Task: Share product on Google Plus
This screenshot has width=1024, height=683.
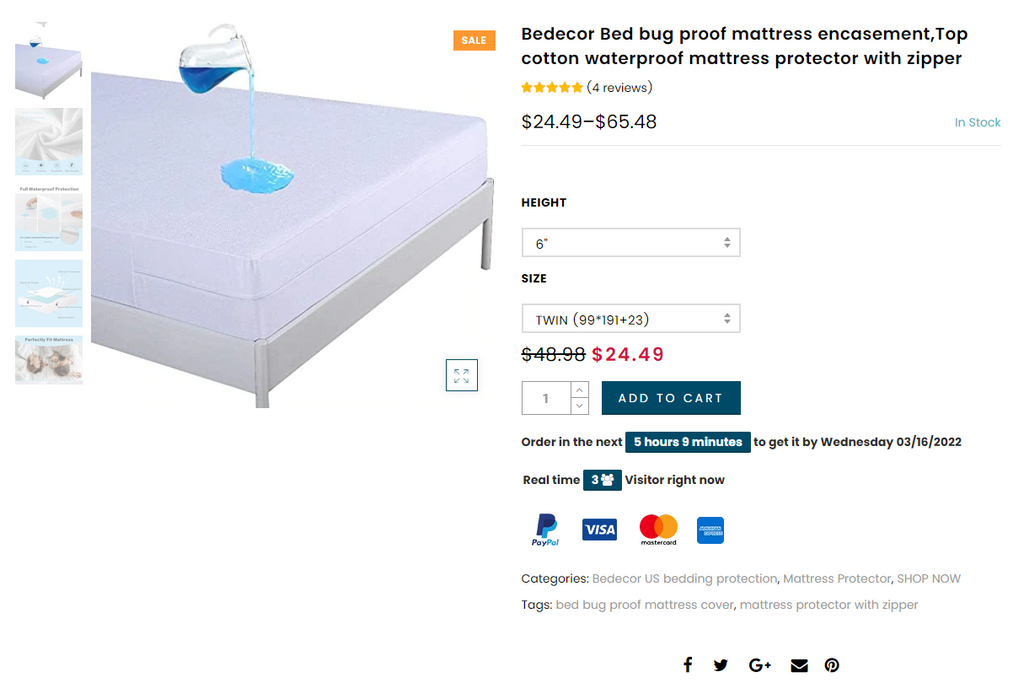Action: tap(760, 665)
